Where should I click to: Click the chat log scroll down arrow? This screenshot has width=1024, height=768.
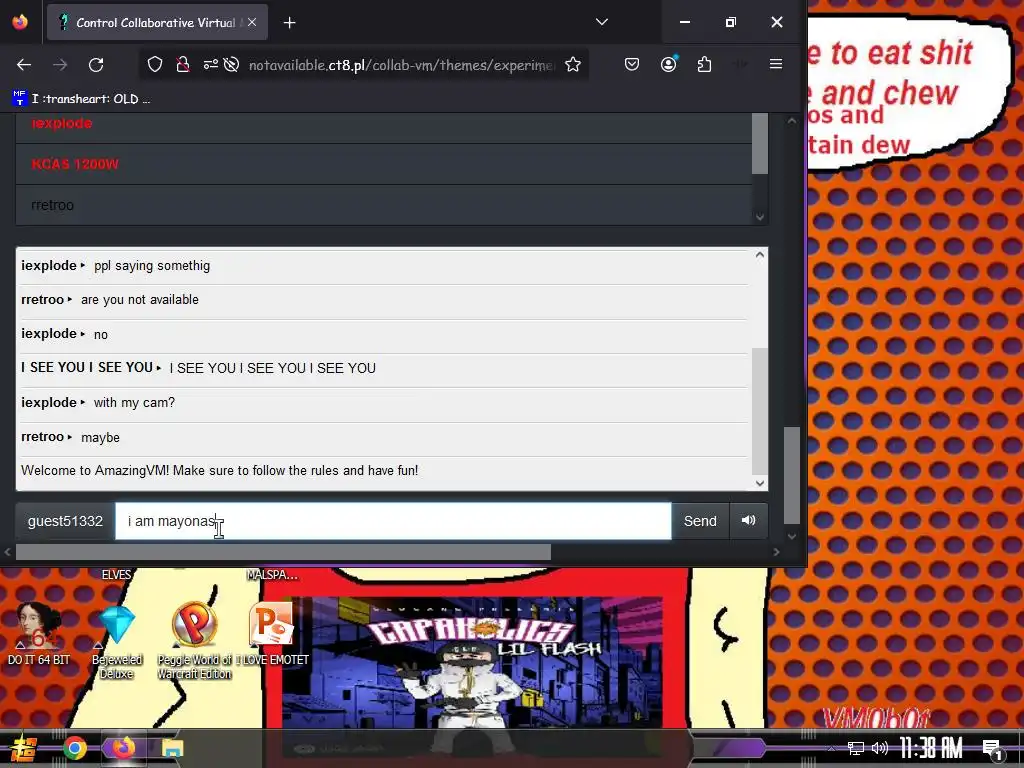[x=760, y=483]
